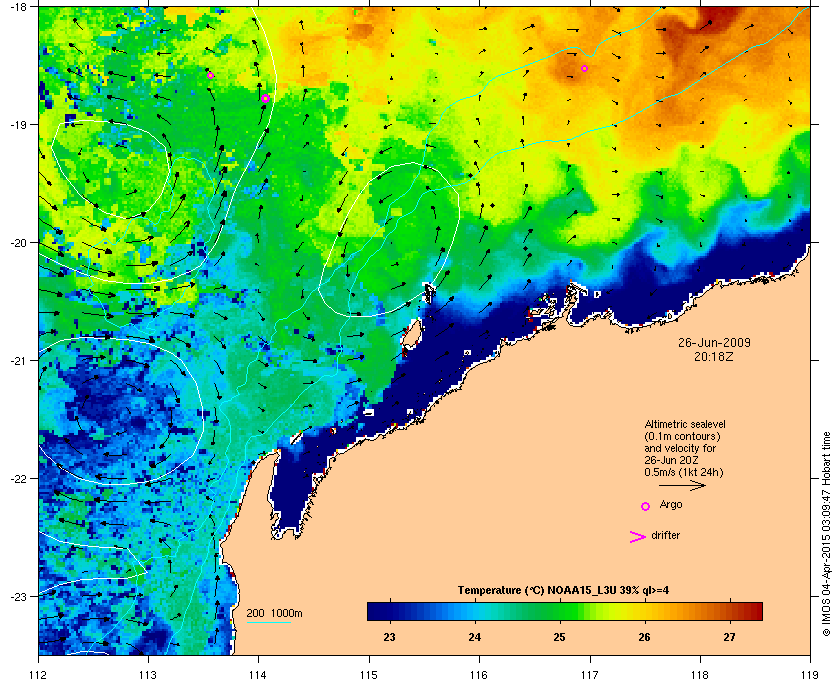Select the Argo float marker near longitude 117
Image resolution: width=840 pixels, height=680 pixels.
(584, 69)
